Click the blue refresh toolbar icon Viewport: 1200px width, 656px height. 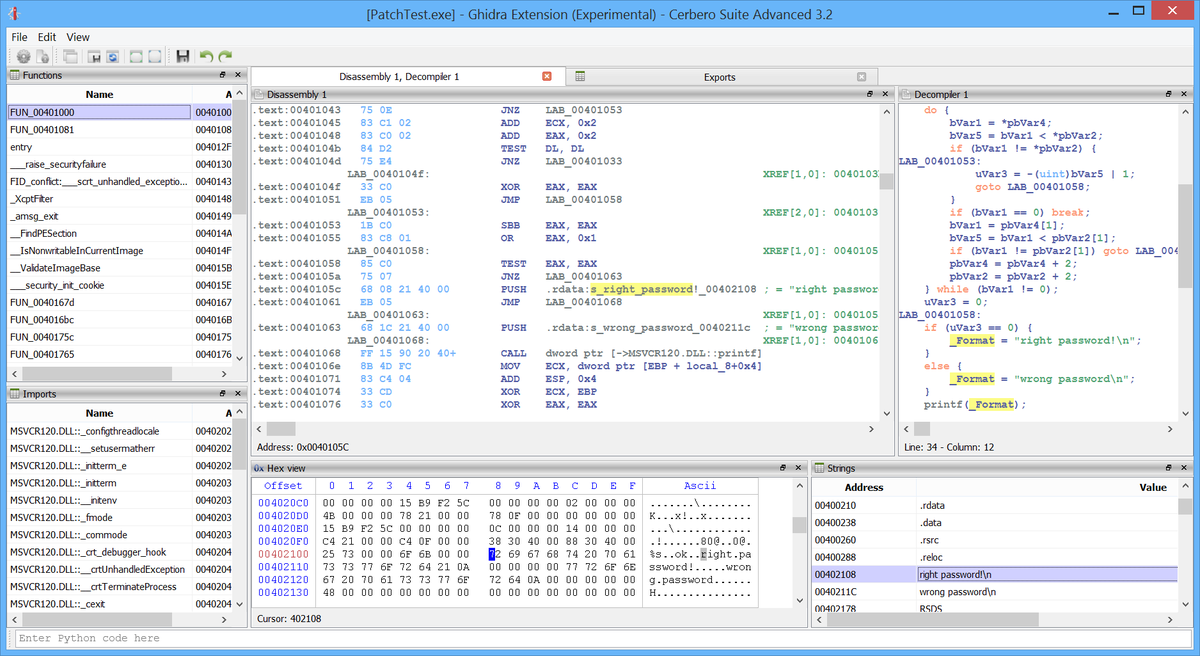click(x=113, y=57)
